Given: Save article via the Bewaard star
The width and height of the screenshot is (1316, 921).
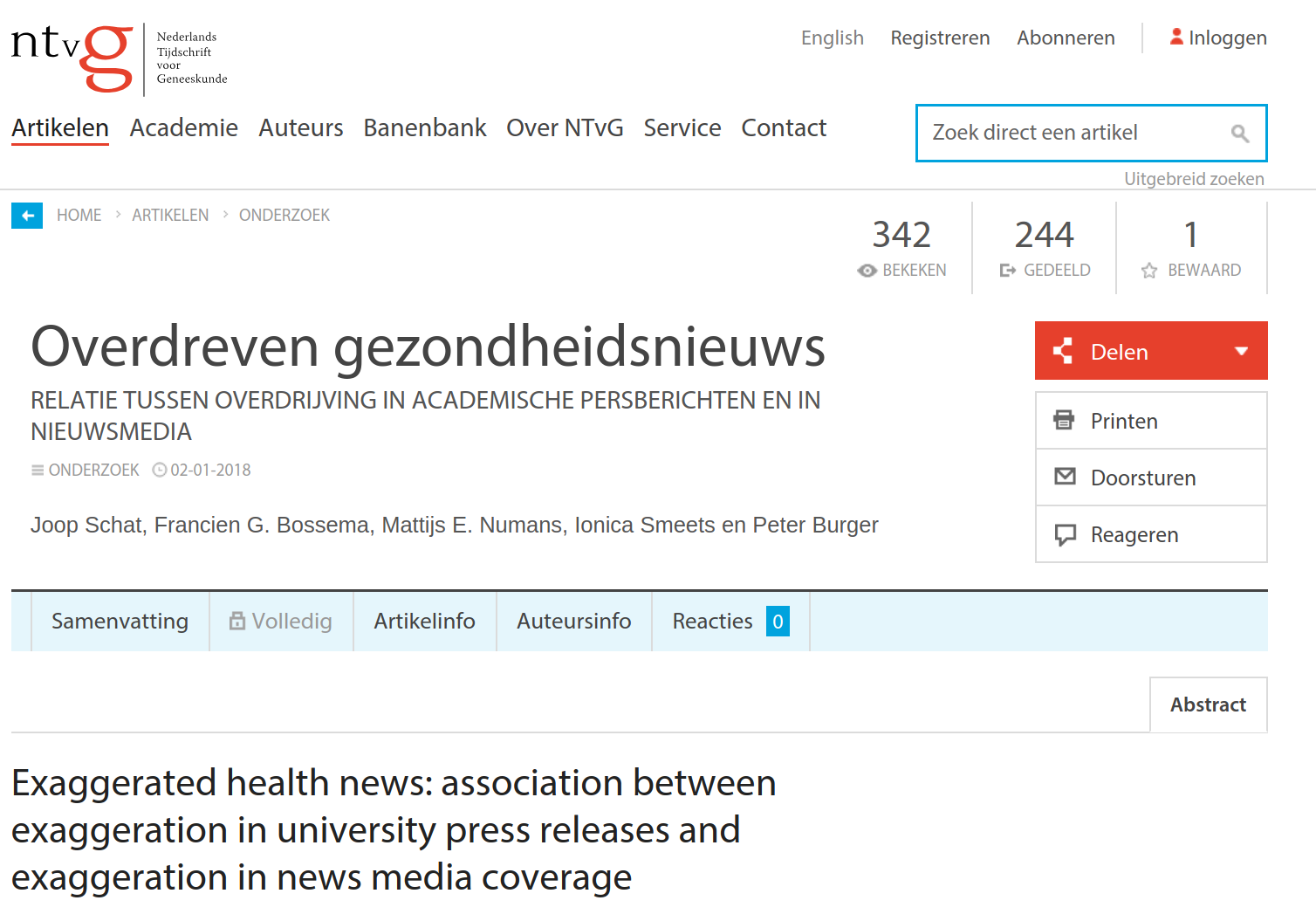Looking at the screenshot, I should tap(1149, 271).
